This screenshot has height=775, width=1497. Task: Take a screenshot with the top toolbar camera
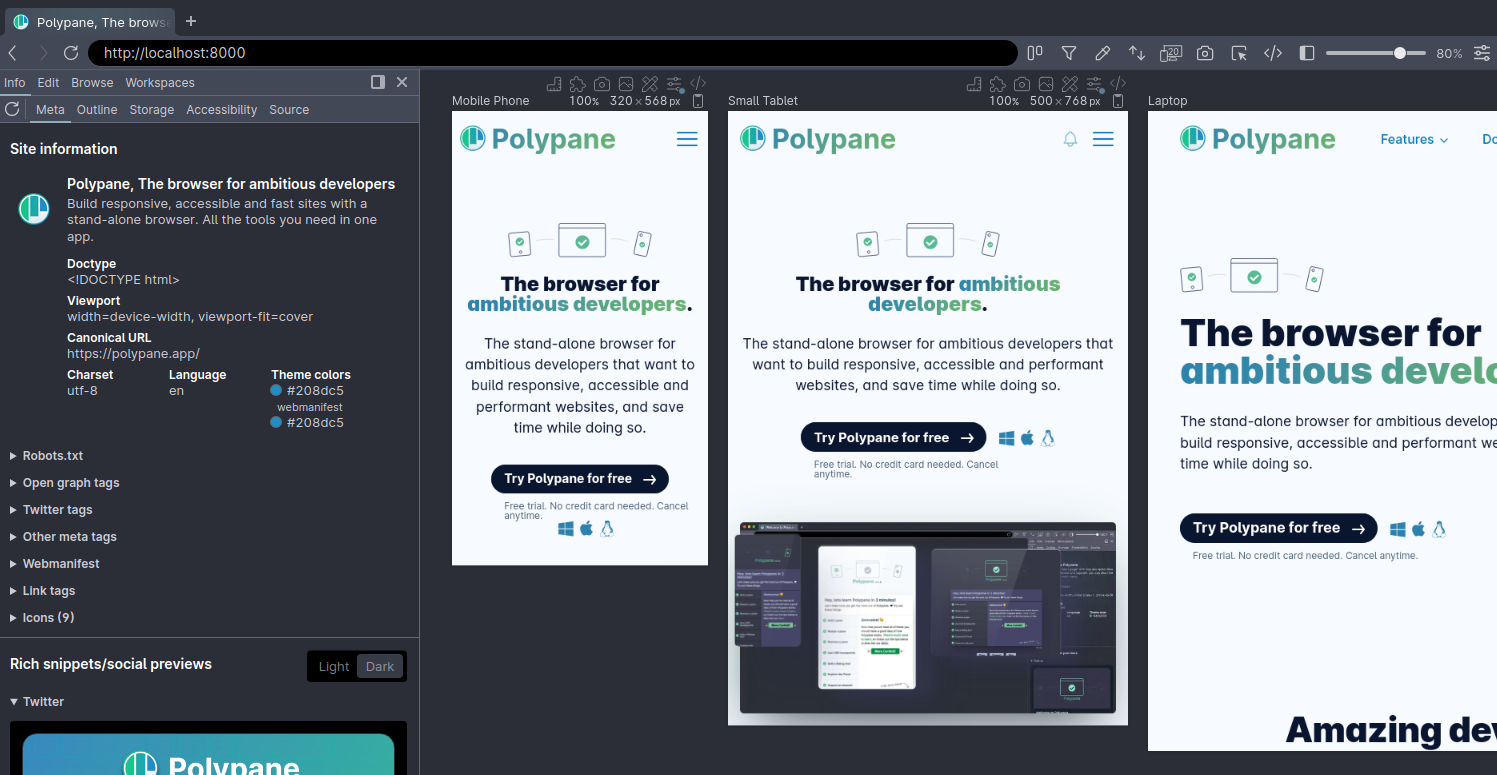coord(1205,53)
